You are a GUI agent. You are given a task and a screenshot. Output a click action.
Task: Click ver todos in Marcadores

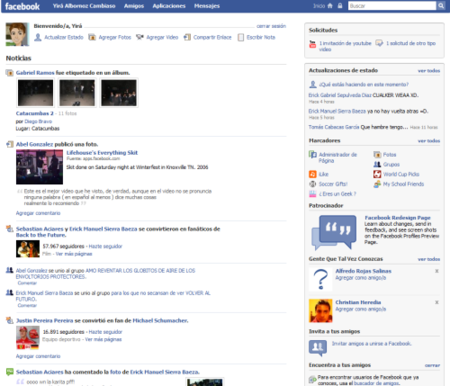pos(429,141)
